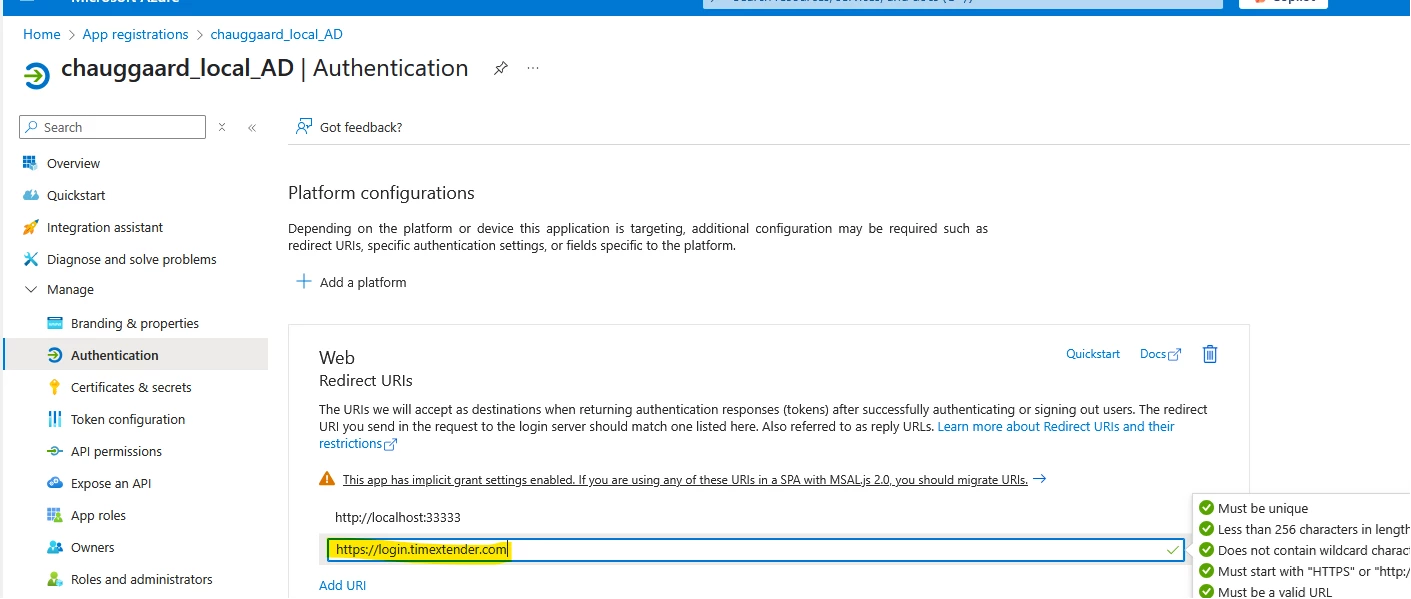Open API permissions
The width and height of the screenshot is (1411, 599).
click(x=116, y=451)
